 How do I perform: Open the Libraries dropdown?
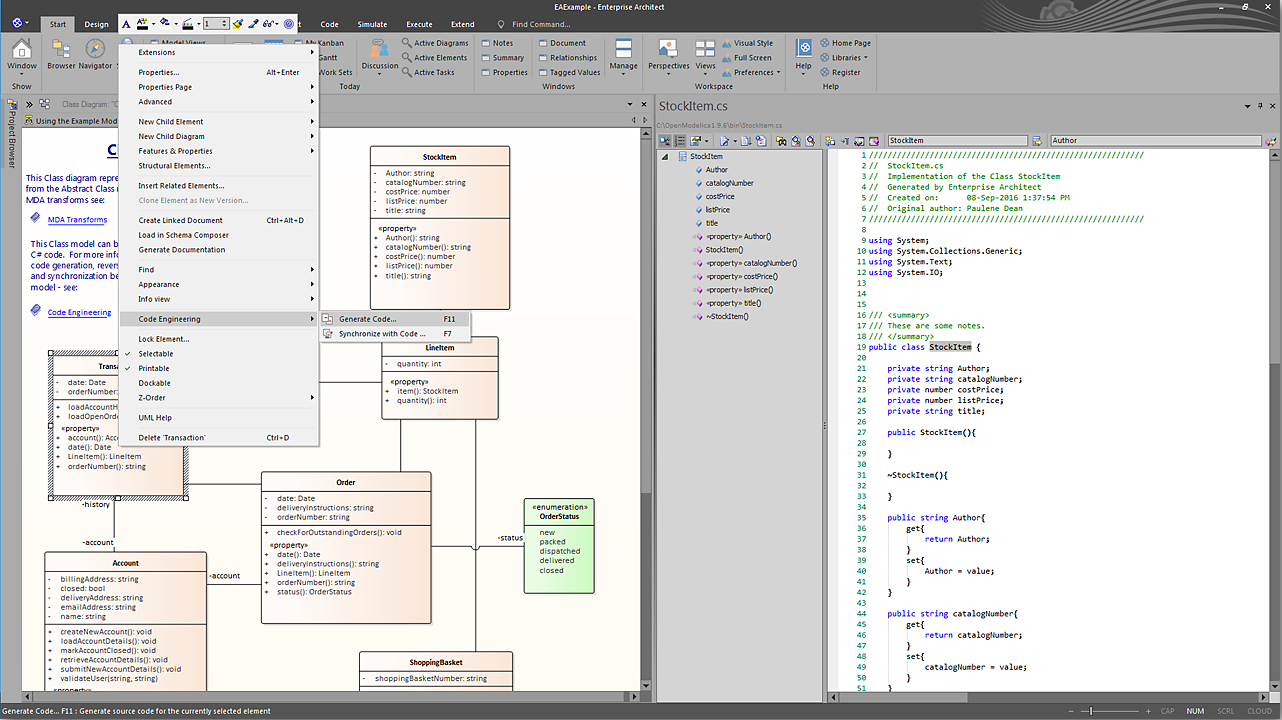(x=844, y=58)
